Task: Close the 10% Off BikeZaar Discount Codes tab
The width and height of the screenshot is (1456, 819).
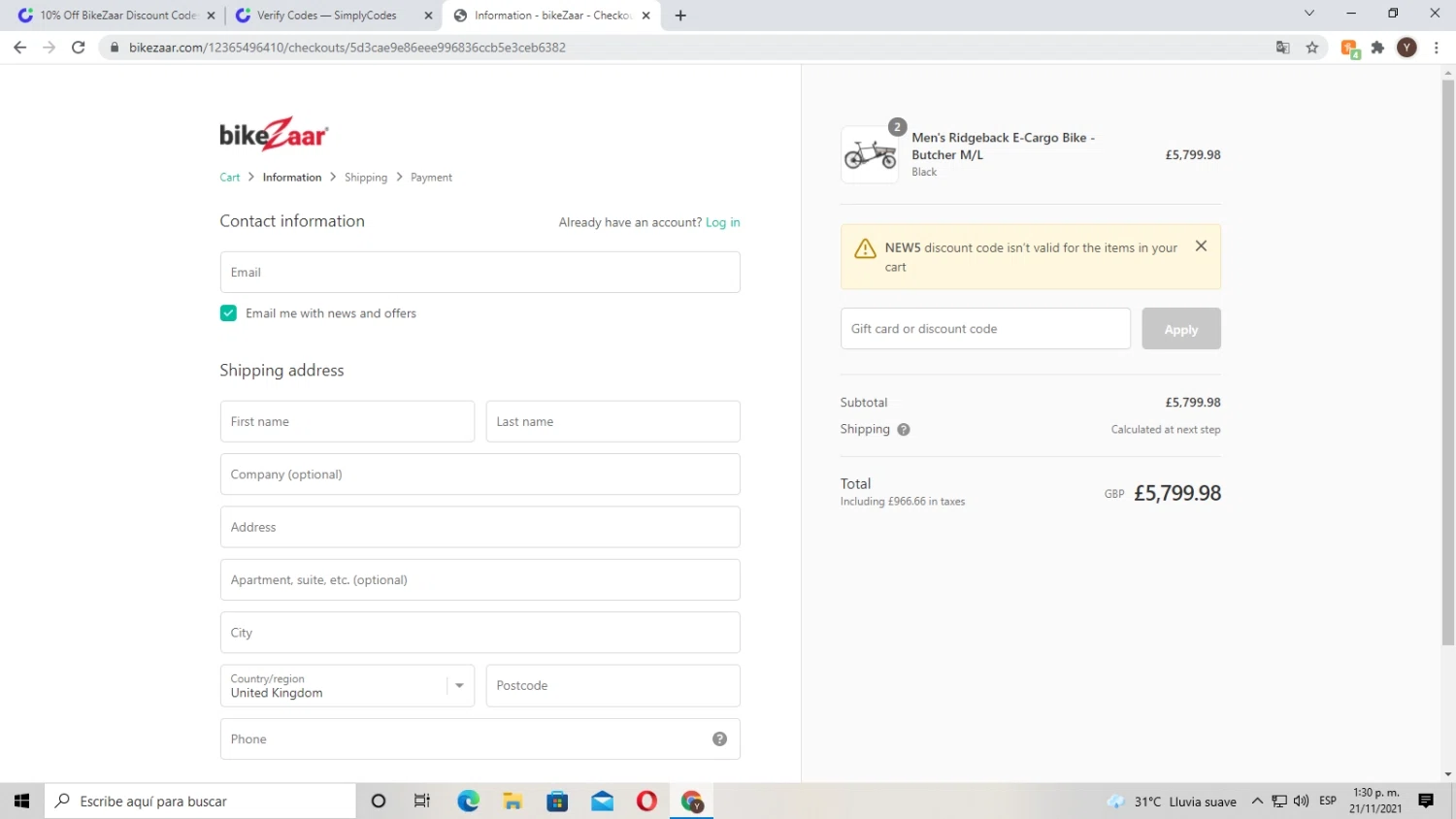Action: pyautogui.click(x=211, y=16)
